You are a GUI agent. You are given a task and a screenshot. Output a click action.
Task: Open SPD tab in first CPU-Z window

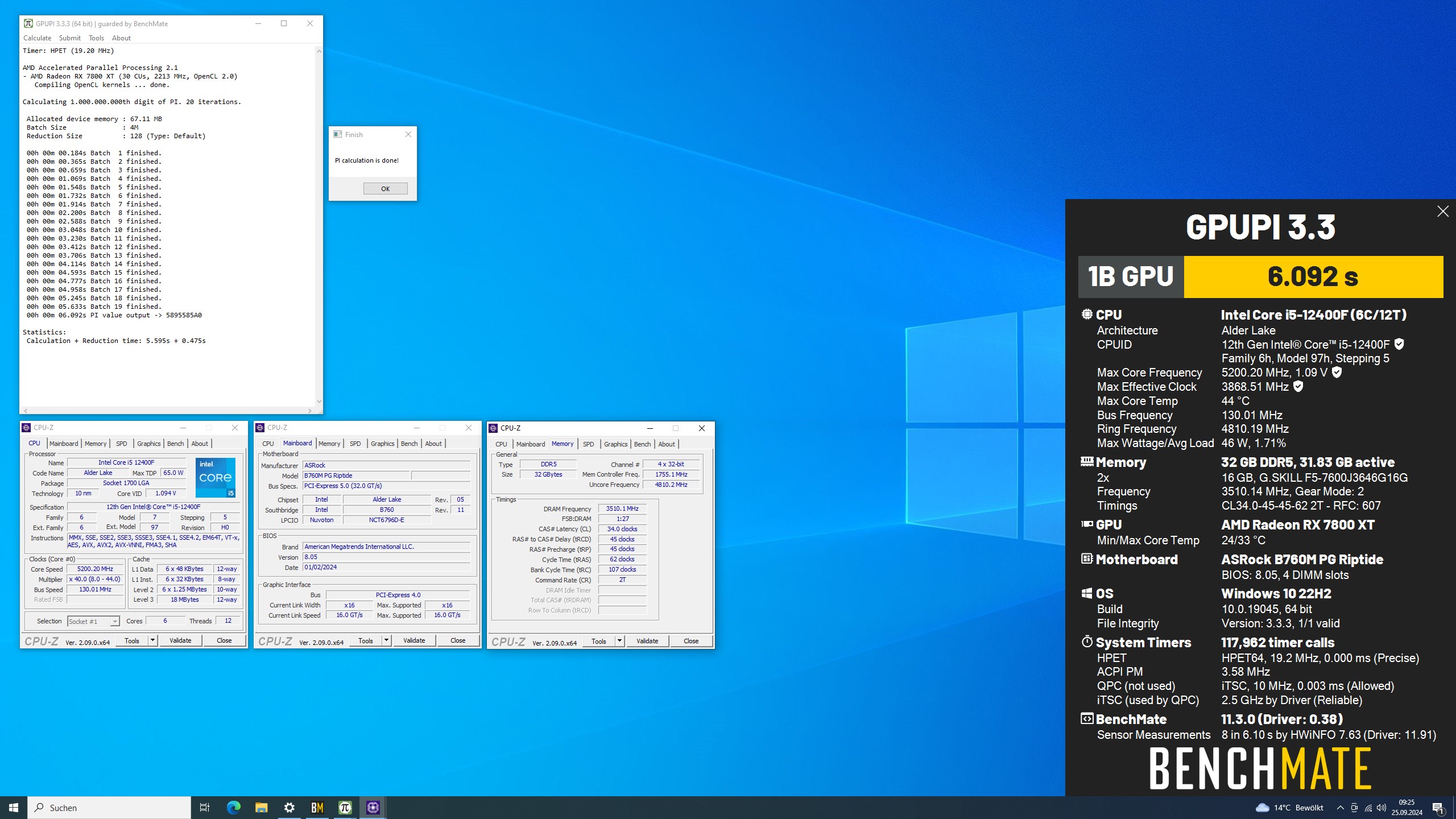(121, 444)
